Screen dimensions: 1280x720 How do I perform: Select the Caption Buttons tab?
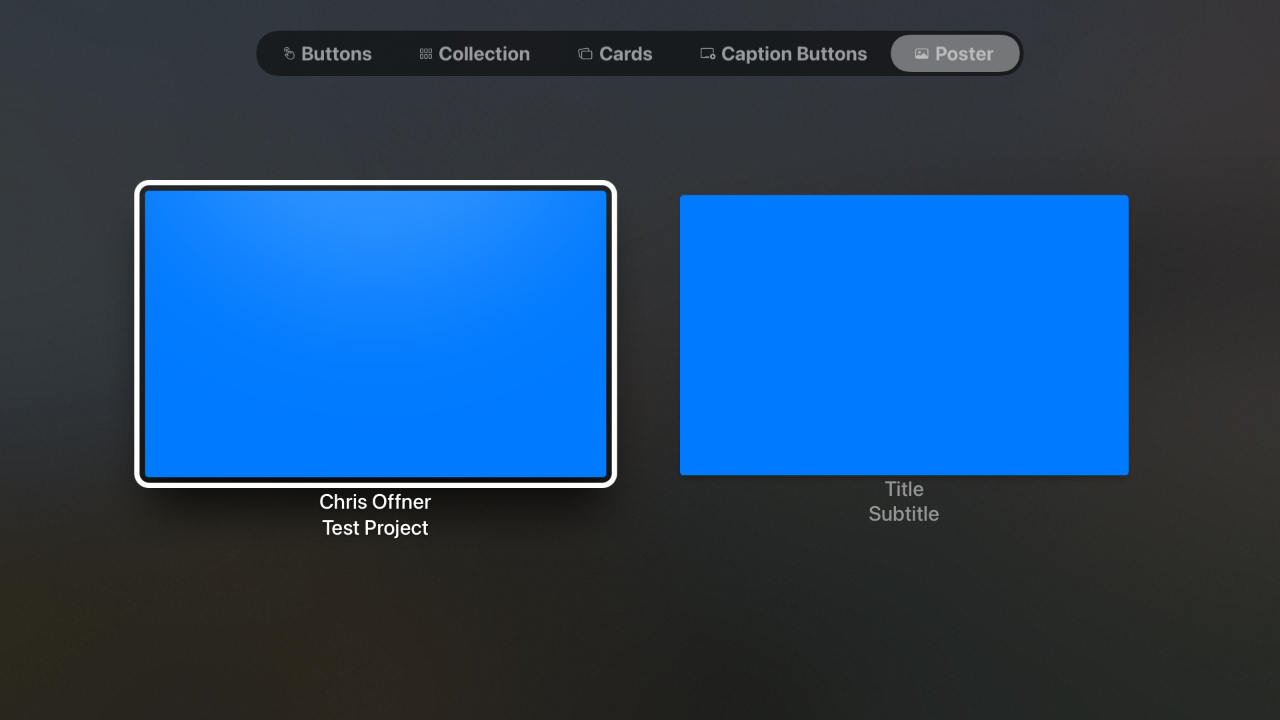(x=794, y=54)
